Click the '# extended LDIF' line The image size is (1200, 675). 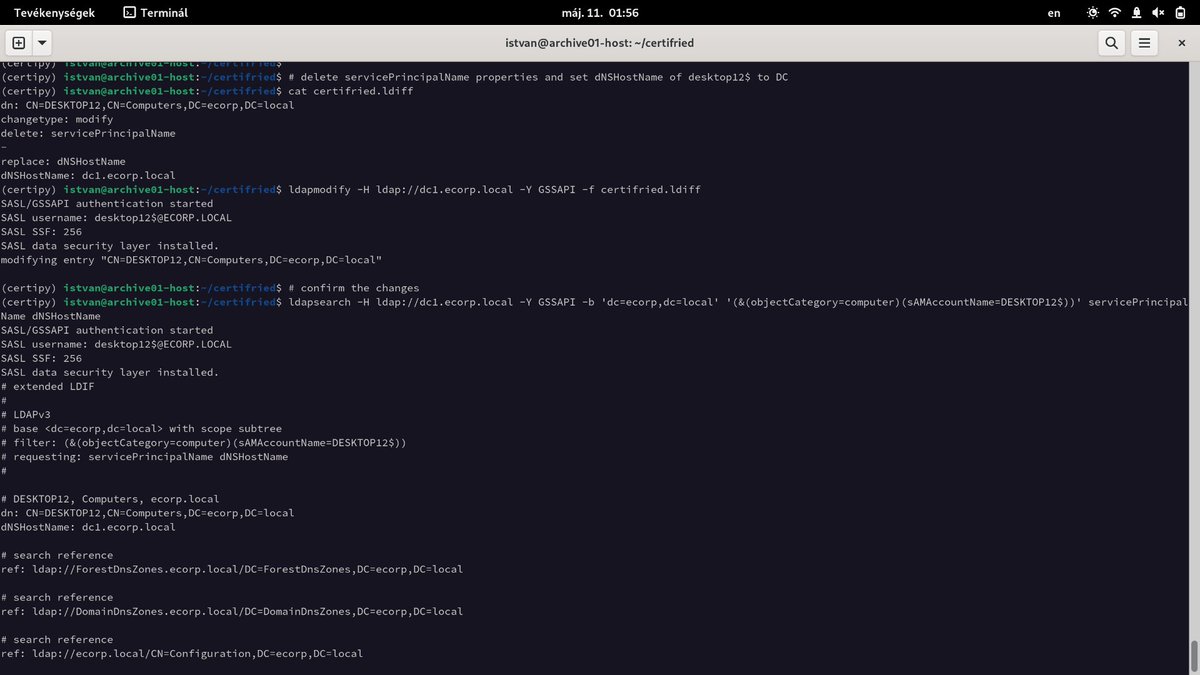click(x=47, y=386)
